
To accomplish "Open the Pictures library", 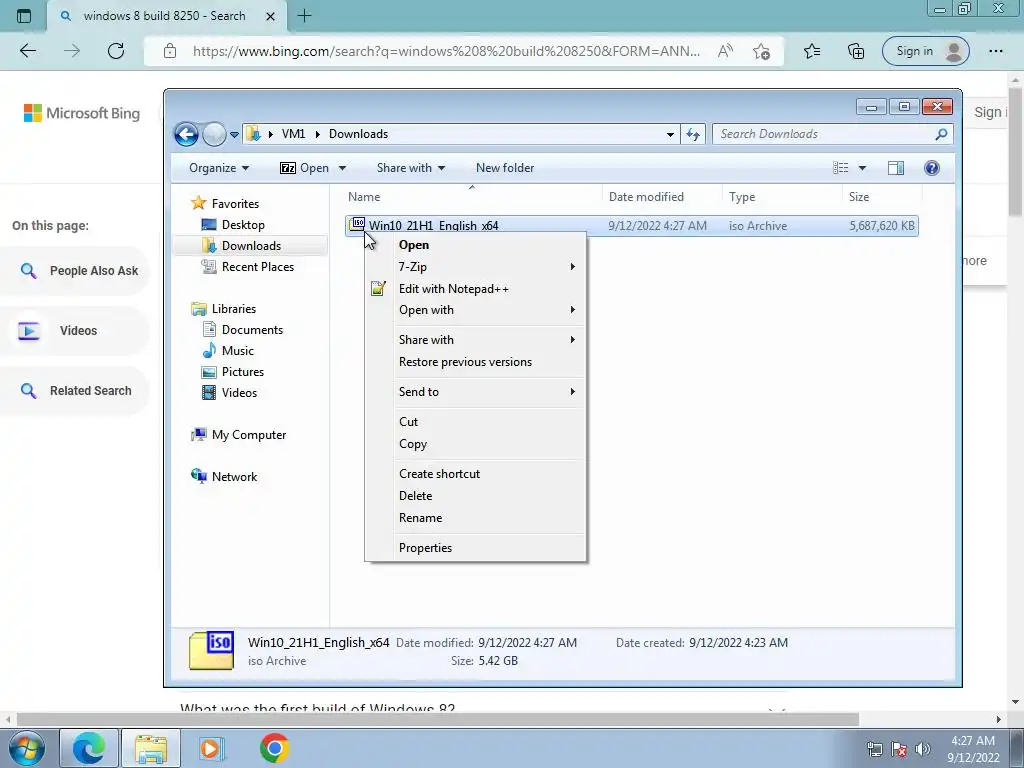I will click(x=233, y=372).
